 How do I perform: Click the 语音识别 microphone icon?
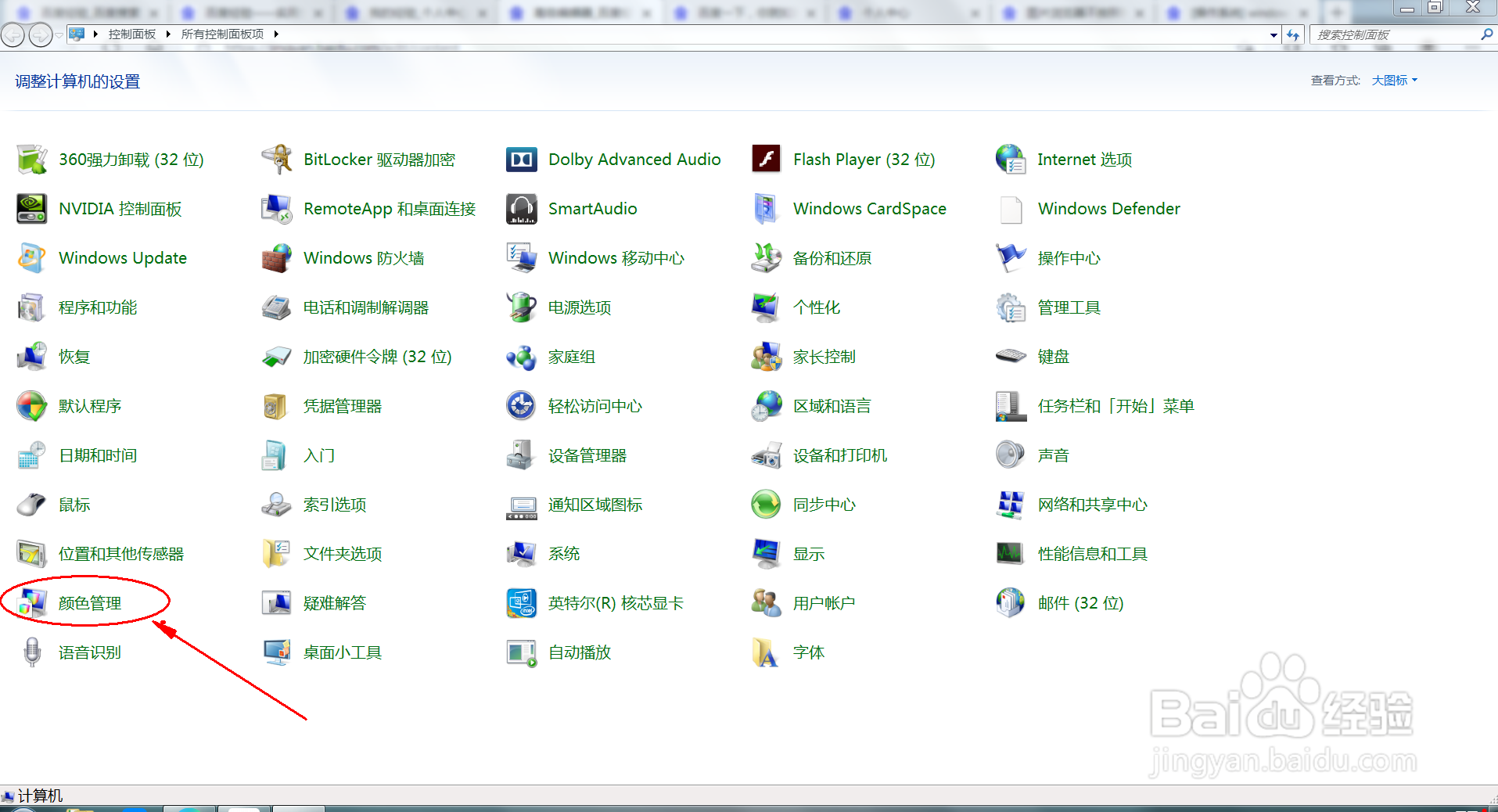tap(32, 652)
